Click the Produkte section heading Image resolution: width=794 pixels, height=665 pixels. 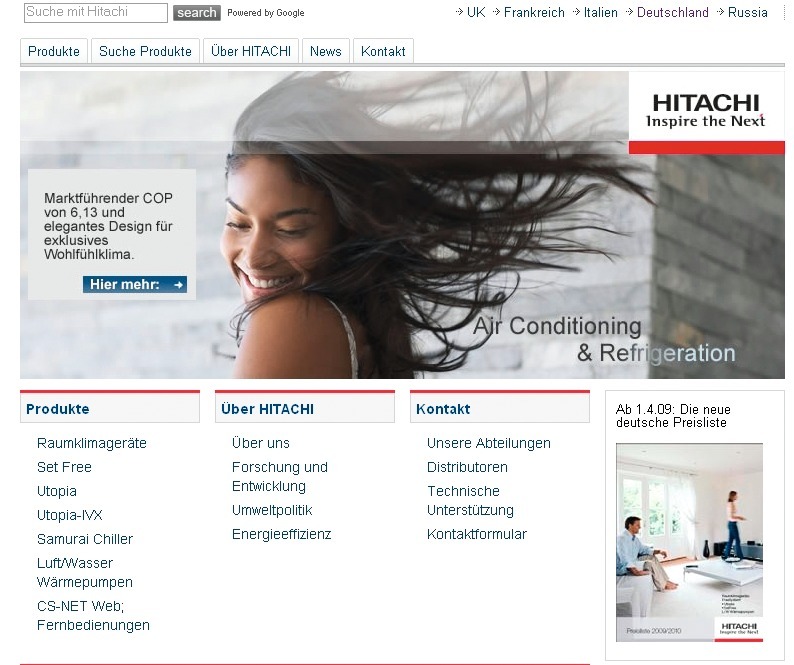(x=58, y=409)
